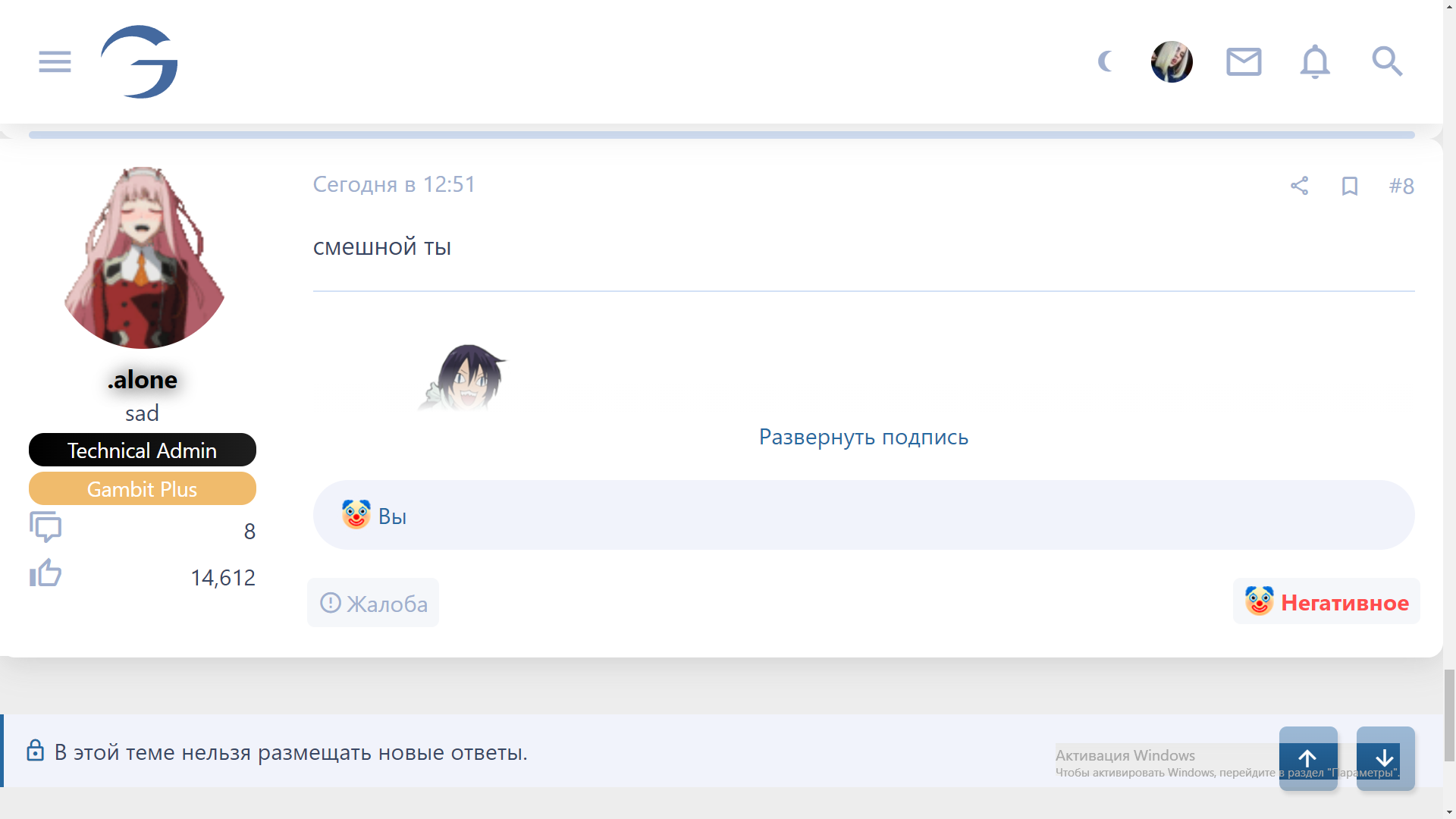The width and height of the screenshot is (1456, 819).
Task: Jump to bottom with down arrow
Action: [x=1385, y=758]
